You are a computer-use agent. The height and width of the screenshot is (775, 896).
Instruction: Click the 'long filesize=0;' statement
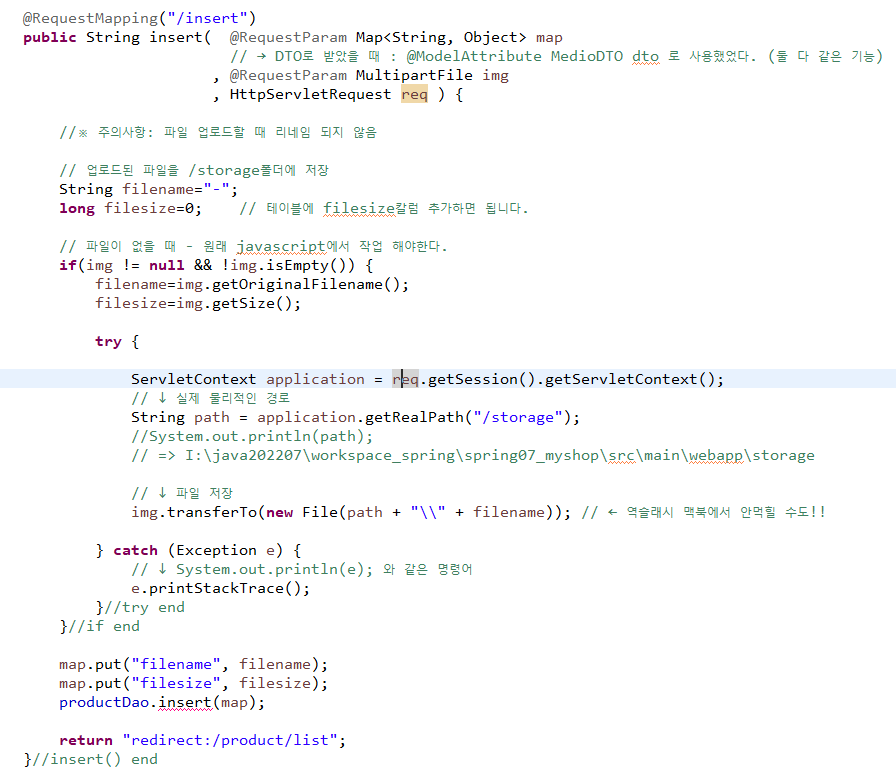pos(130,208)
